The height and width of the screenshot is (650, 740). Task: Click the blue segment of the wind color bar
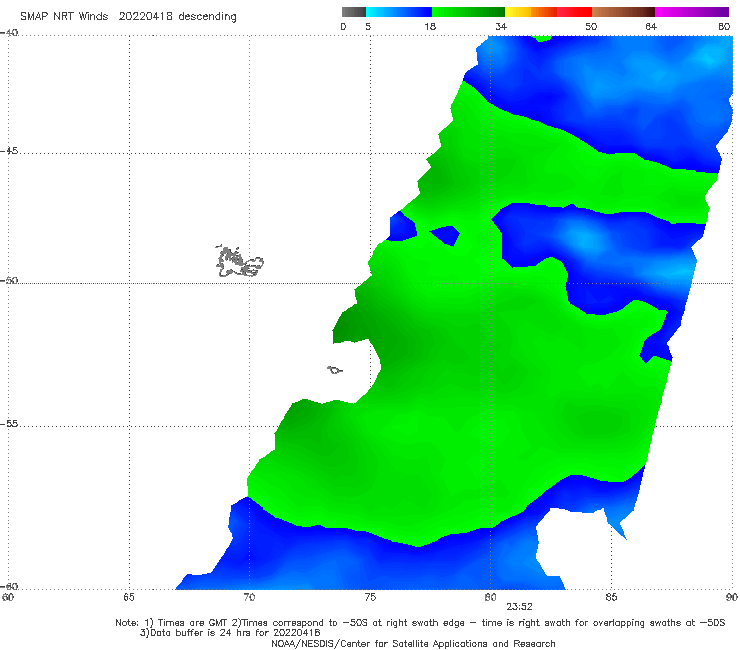click(399, 12)
